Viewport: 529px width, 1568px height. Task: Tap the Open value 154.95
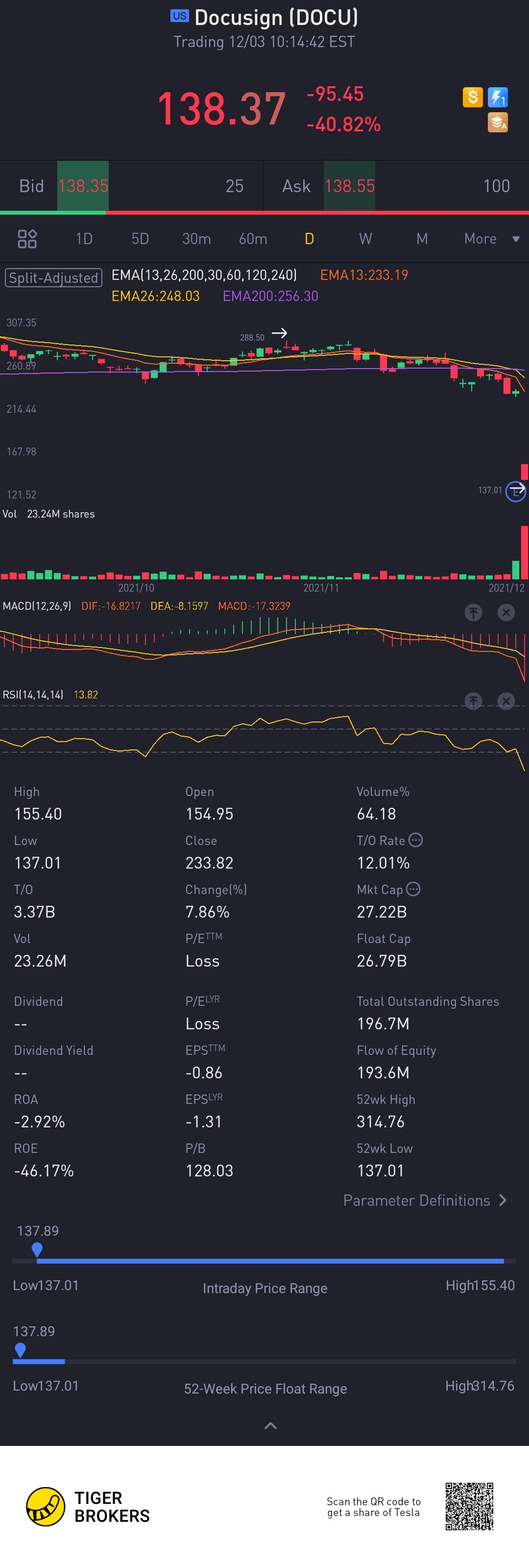[x=209, y=814]
